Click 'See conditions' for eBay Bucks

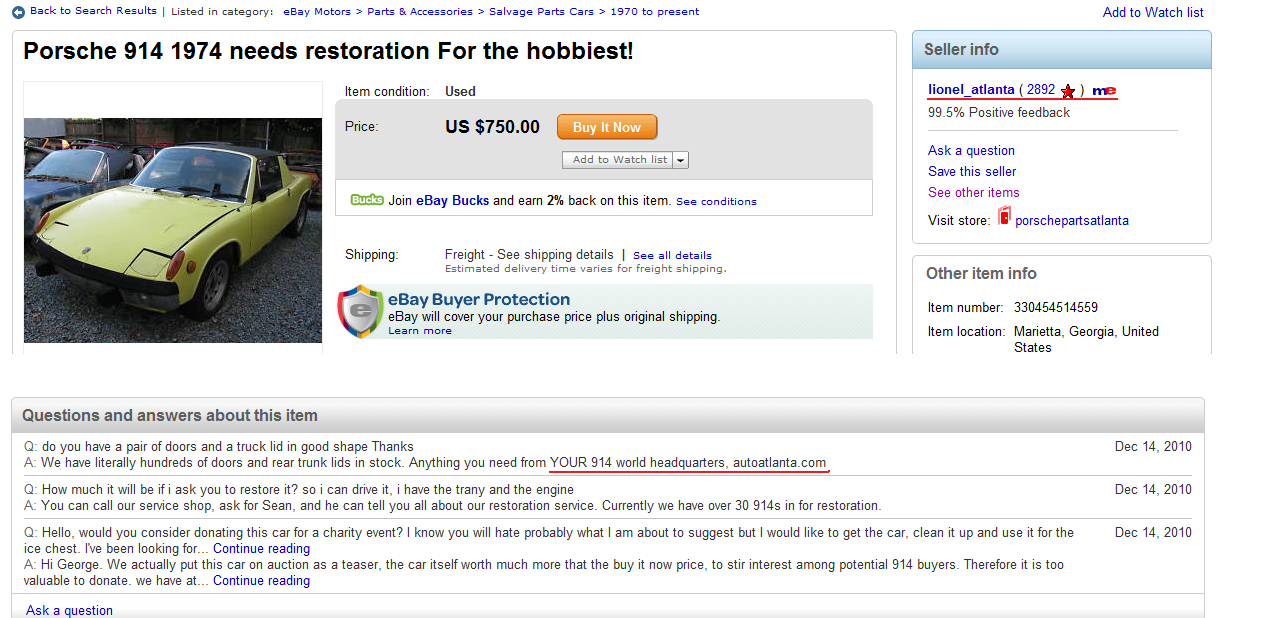click(x=716, y=202)
